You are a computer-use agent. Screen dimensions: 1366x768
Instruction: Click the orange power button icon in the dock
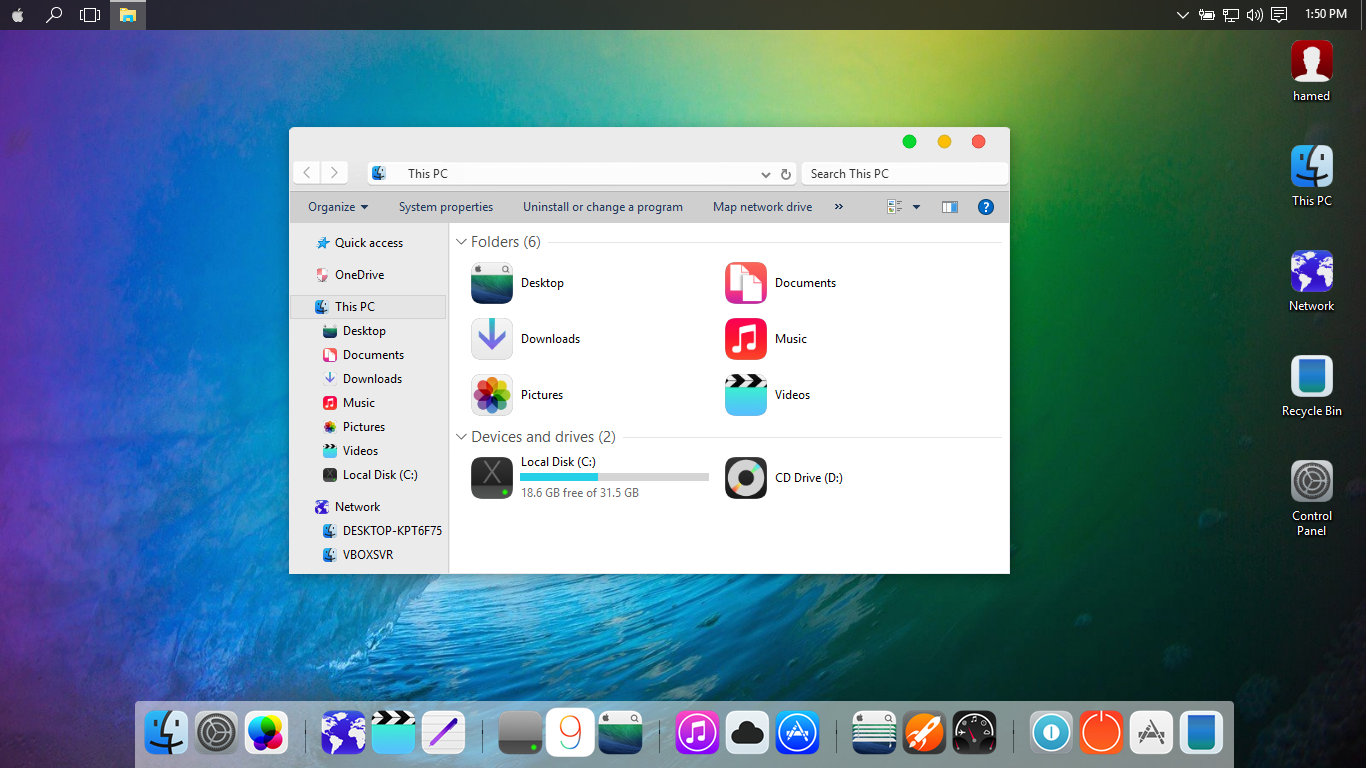tap(1101, 732)
